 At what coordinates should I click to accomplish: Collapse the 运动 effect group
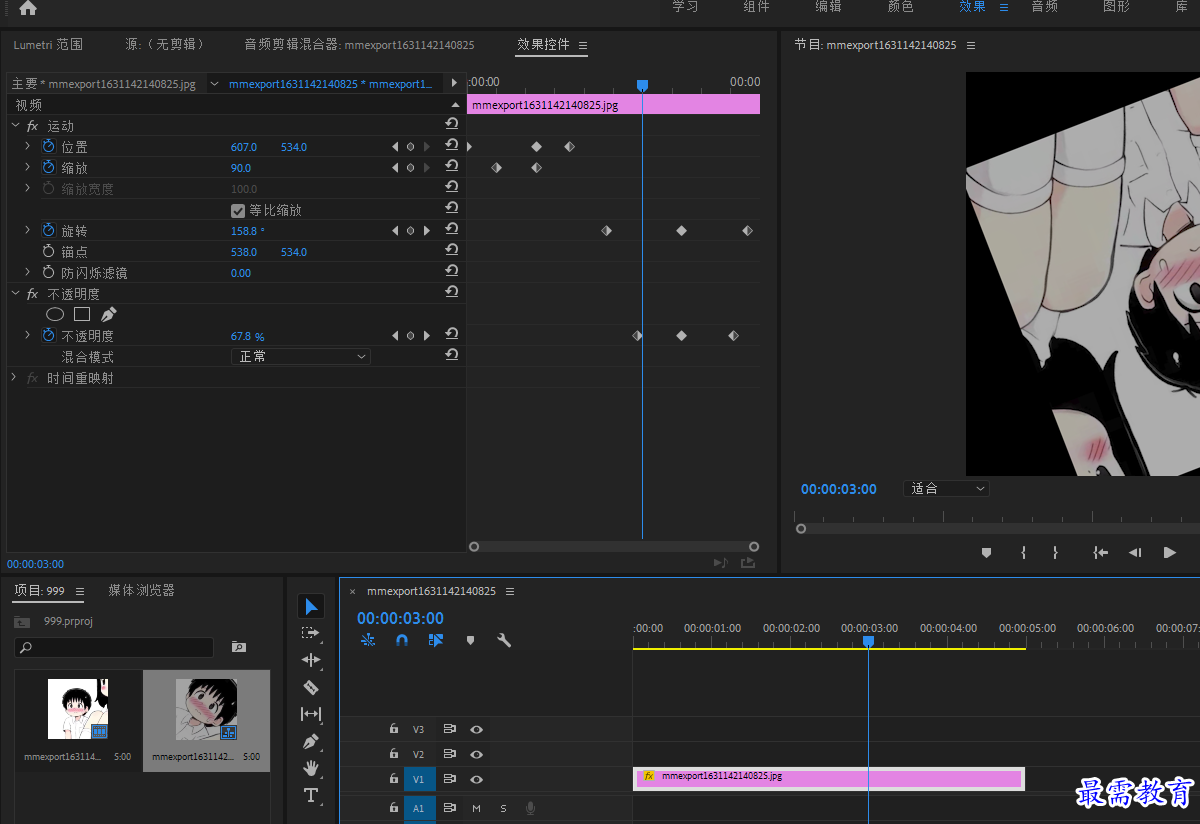tap(15, 125)
